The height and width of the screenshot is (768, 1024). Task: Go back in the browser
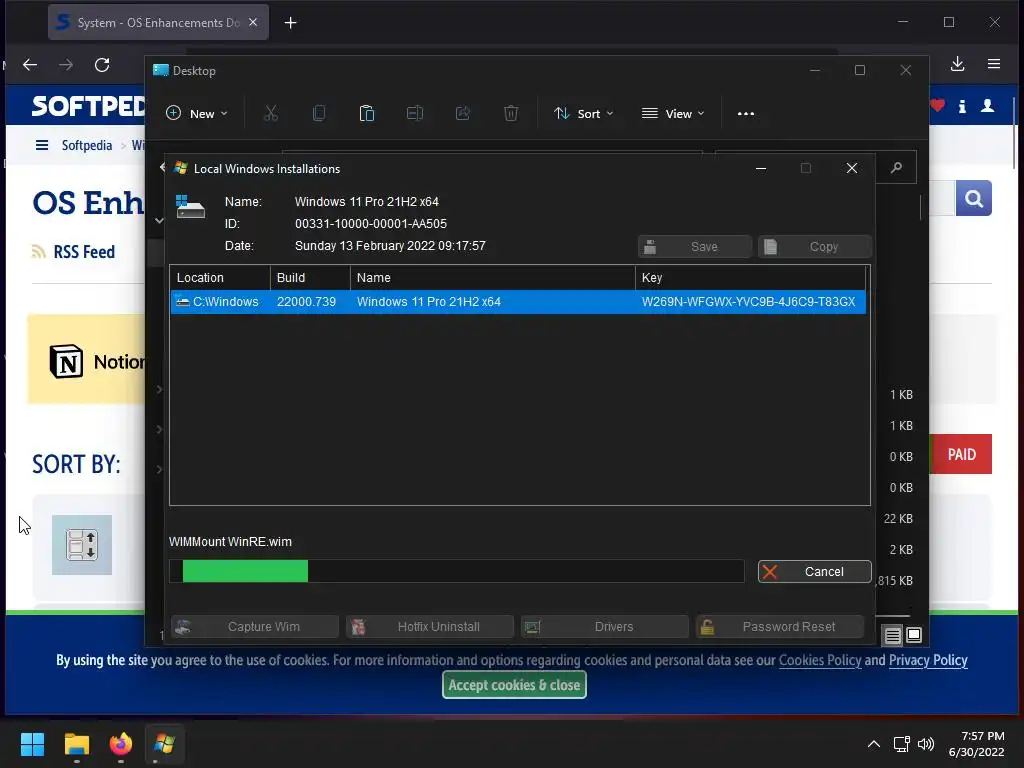[30, 65]
